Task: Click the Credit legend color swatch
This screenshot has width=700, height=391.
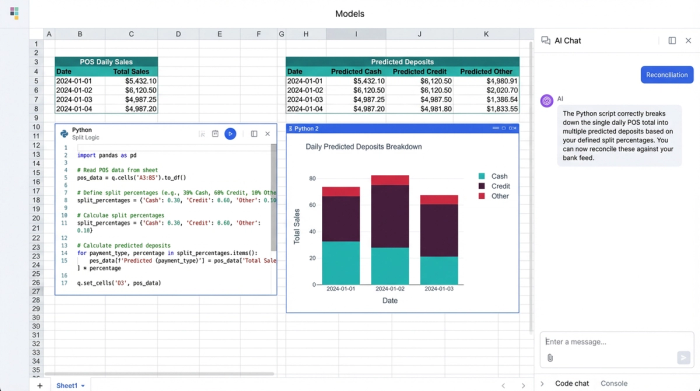Action: click(x=481, y=186)
